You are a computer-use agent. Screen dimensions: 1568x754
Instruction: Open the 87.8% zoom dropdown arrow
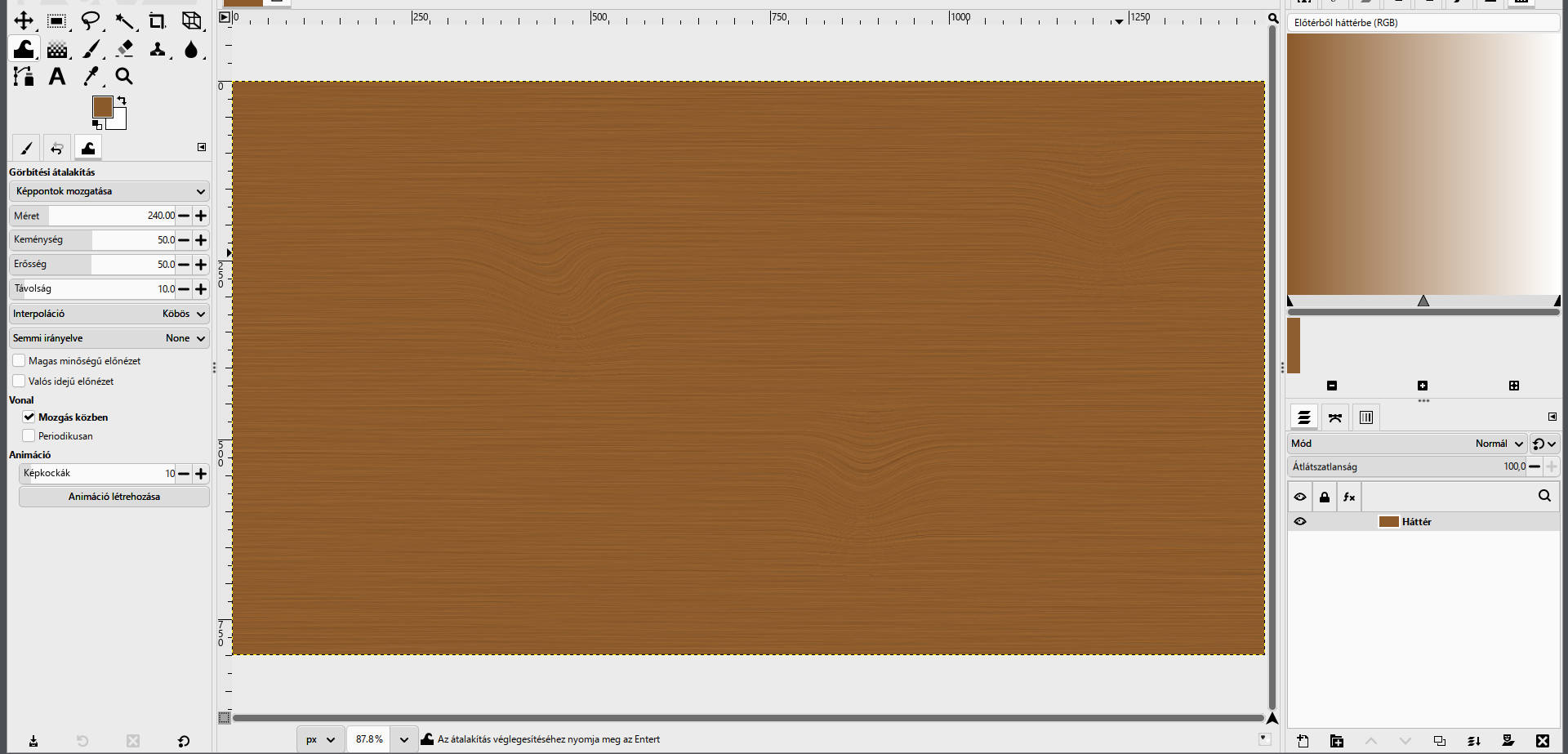coord(403,739)
